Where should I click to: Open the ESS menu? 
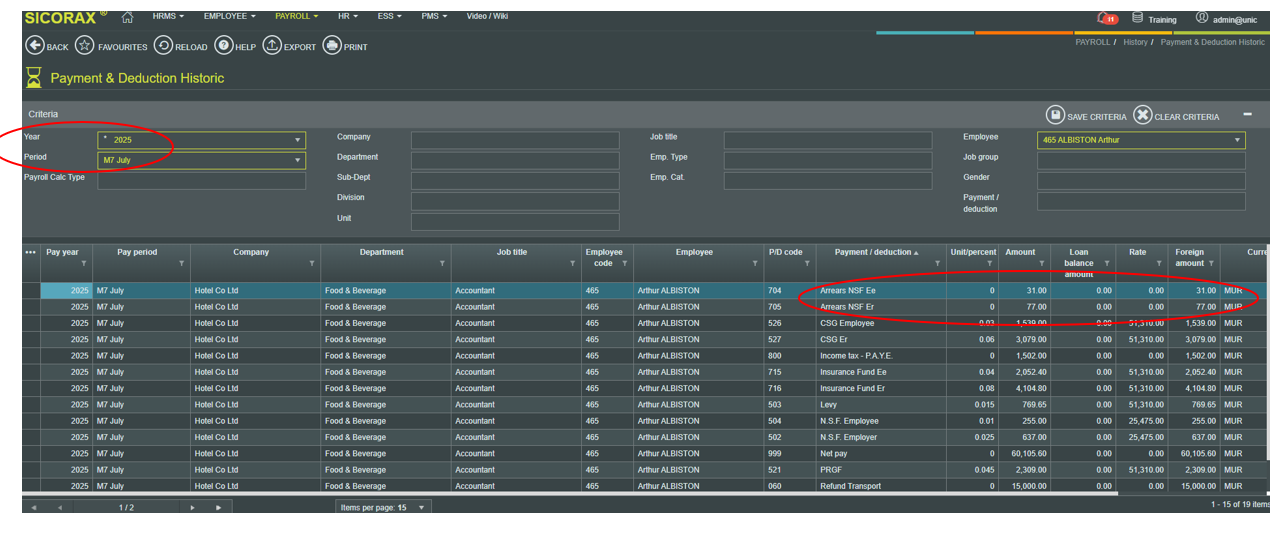[x=390, y=16]
